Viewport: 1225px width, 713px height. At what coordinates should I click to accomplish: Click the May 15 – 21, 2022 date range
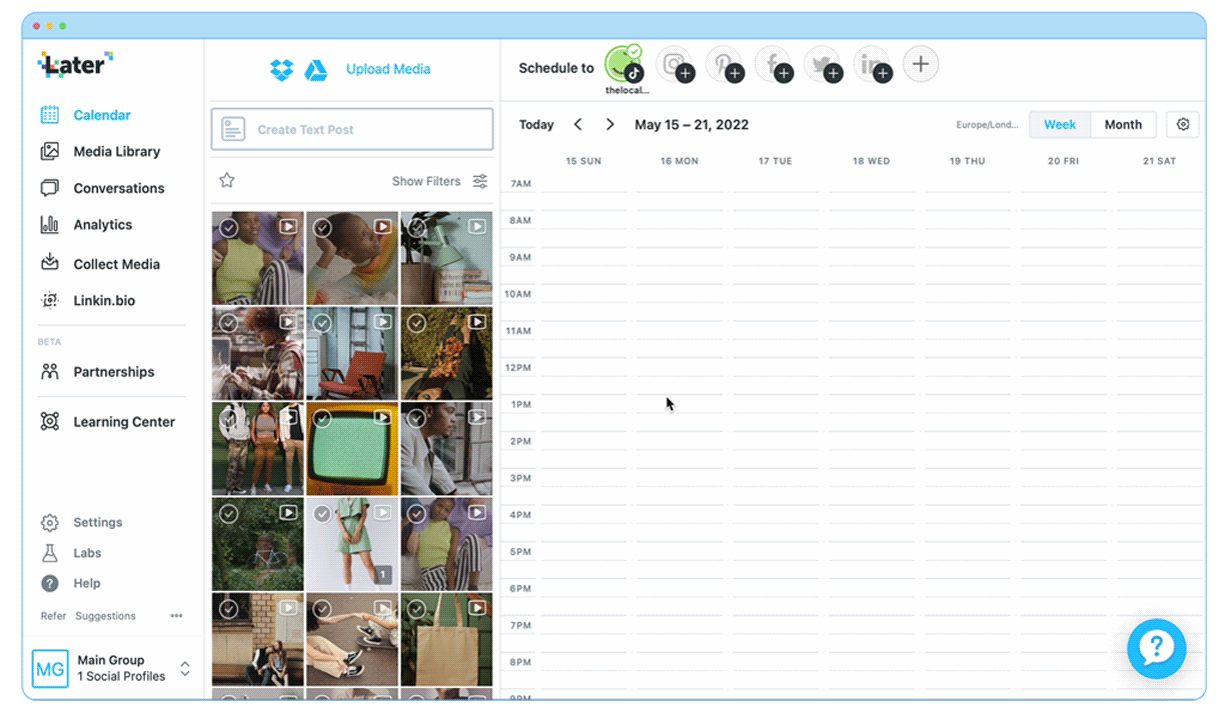(x=692, y=125)
